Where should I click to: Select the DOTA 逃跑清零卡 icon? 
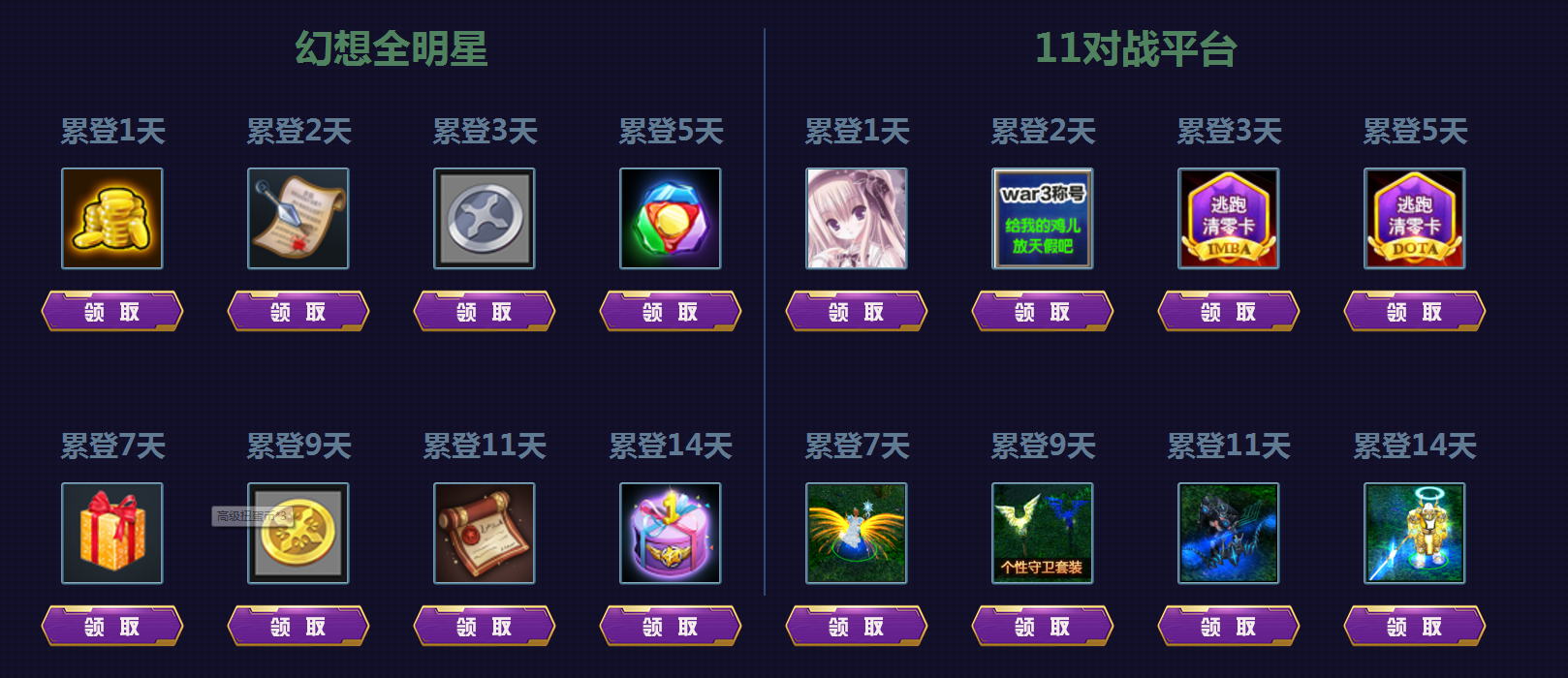click(1415, 218)
